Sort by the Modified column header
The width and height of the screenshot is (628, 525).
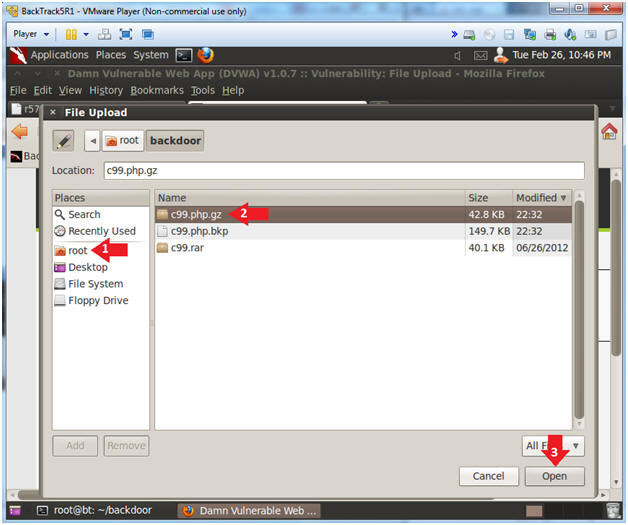[x=542, y=198]
